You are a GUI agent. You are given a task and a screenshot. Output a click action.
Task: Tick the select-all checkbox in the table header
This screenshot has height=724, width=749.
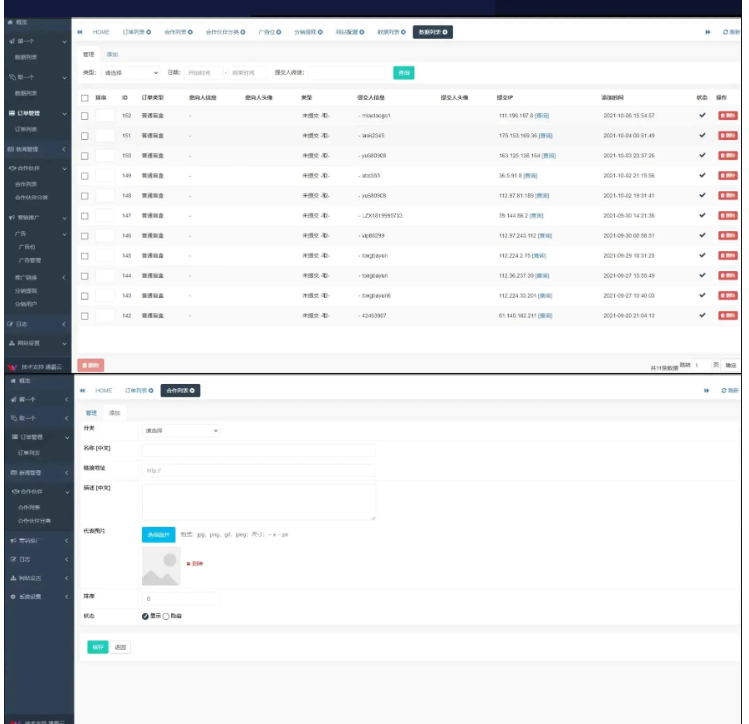85,98
